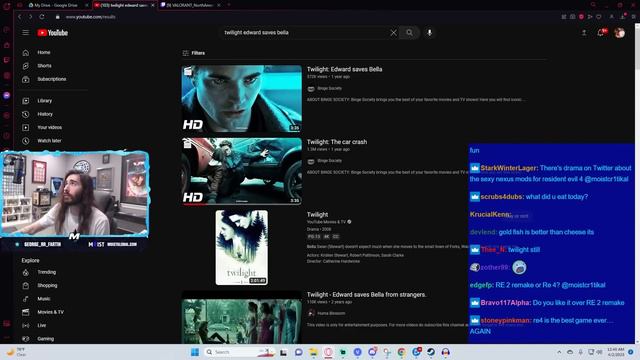Screen dimensions: 640x360
Task: Open Google Chrome from the taskbar
Action: (x=401, y=352)
